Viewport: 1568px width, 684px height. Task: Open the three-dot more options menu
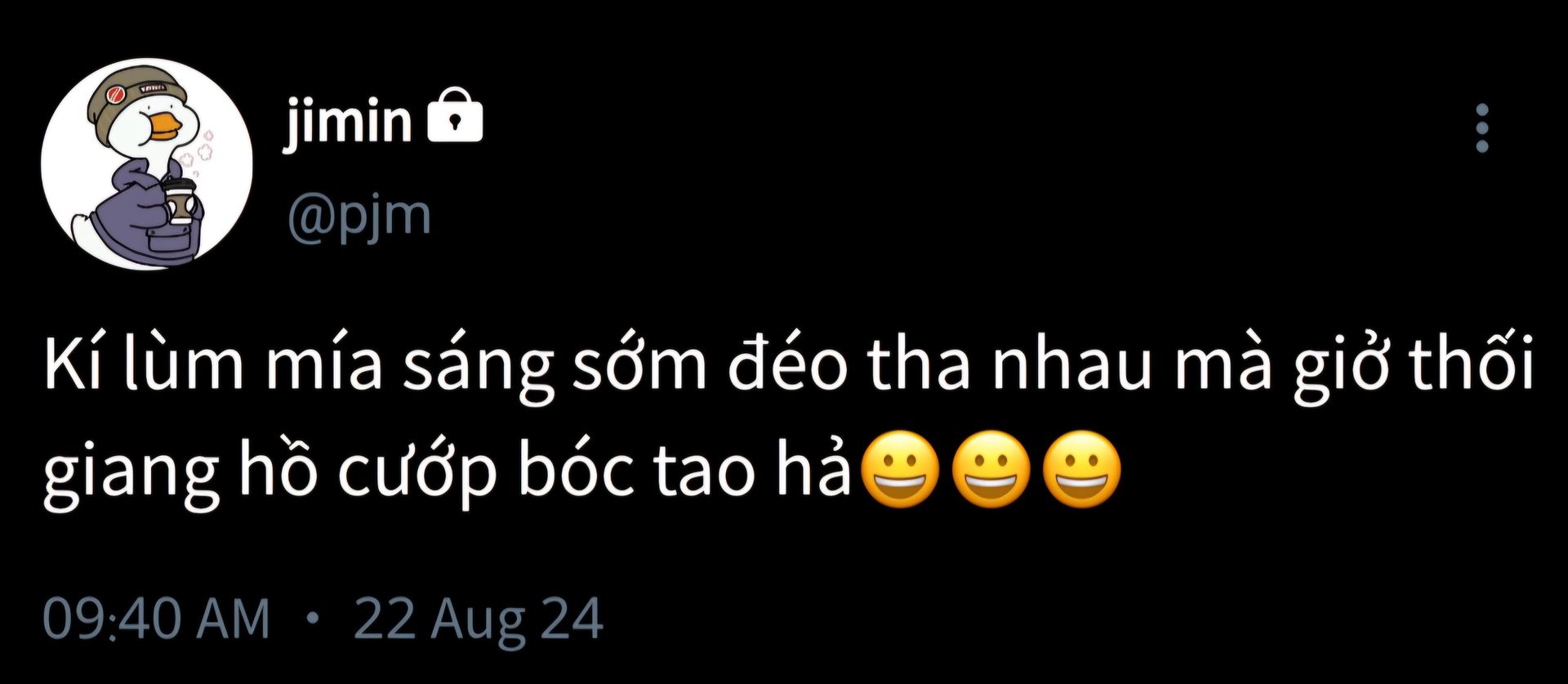pos(1482,128)
